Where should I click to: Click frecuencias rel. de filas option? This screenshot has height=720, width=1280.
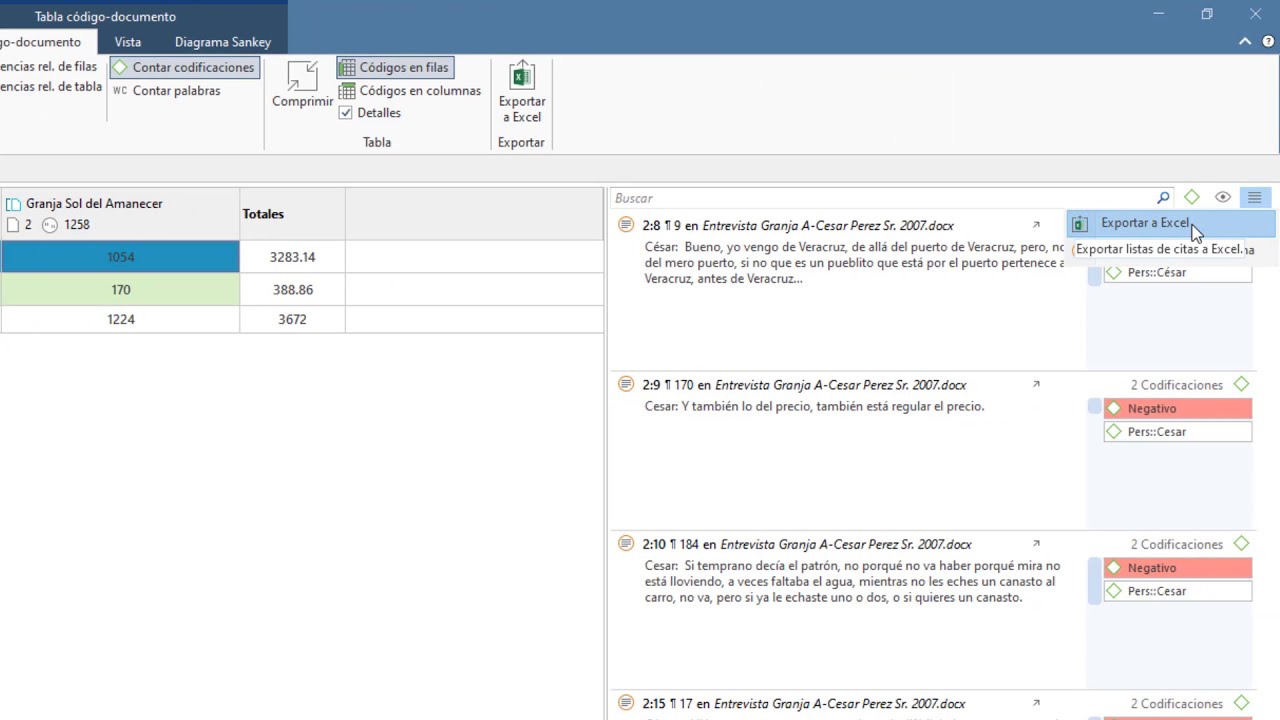coord(49,67)
